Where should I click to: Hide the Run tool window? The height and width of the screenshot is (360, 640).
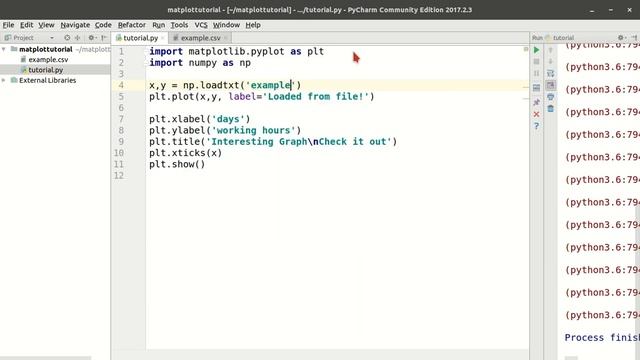634,38
